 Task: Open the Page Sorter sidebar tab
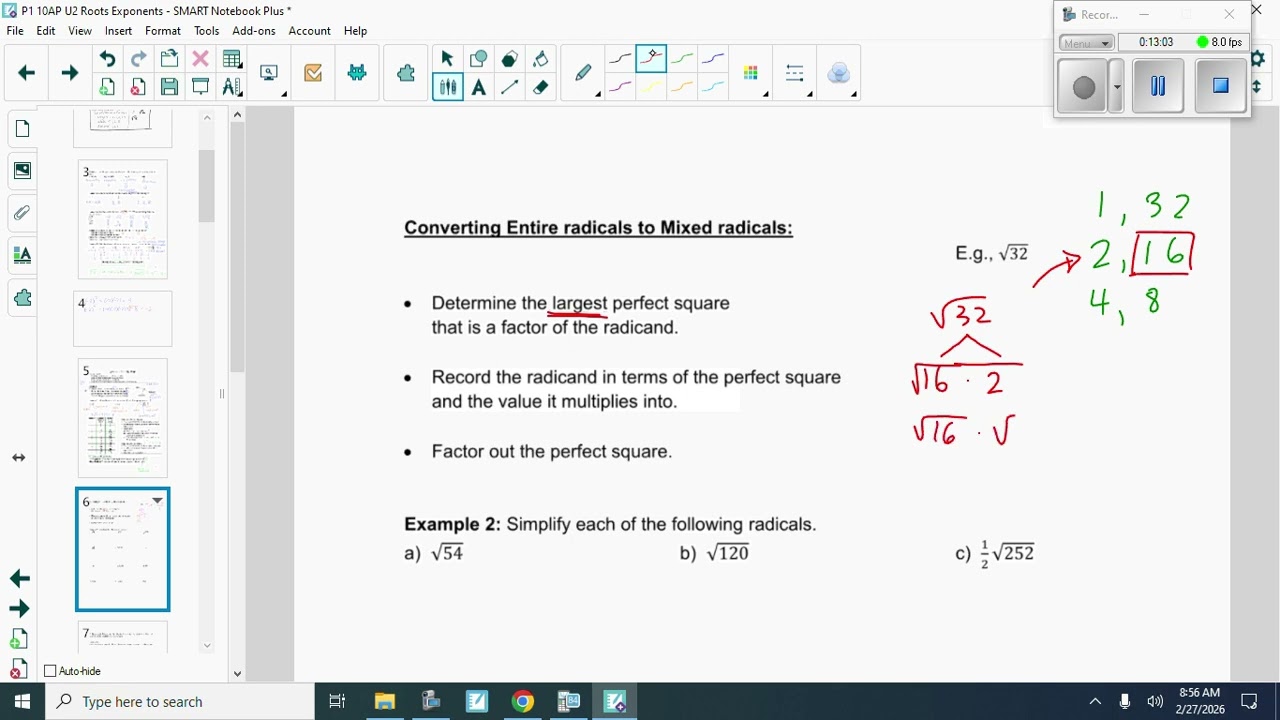[22, 129]
